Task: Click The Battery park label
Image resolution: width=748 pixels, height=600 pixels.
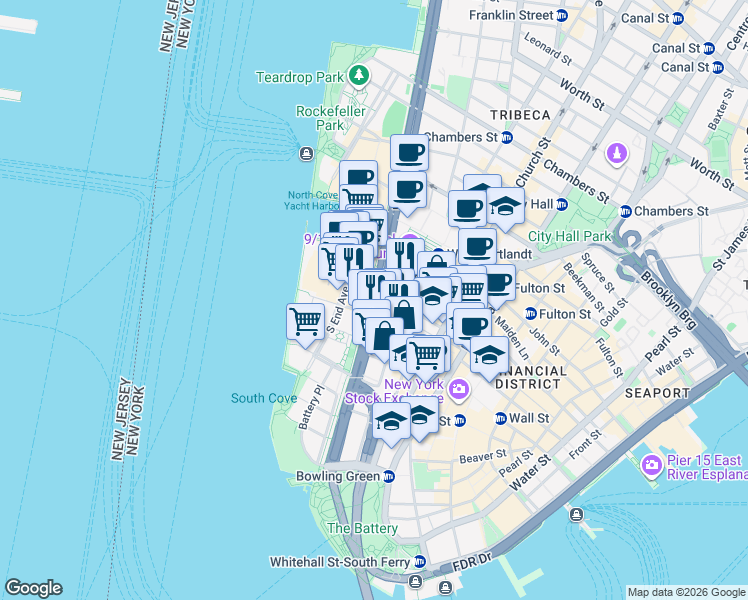Action: click(x=363, y=528)
